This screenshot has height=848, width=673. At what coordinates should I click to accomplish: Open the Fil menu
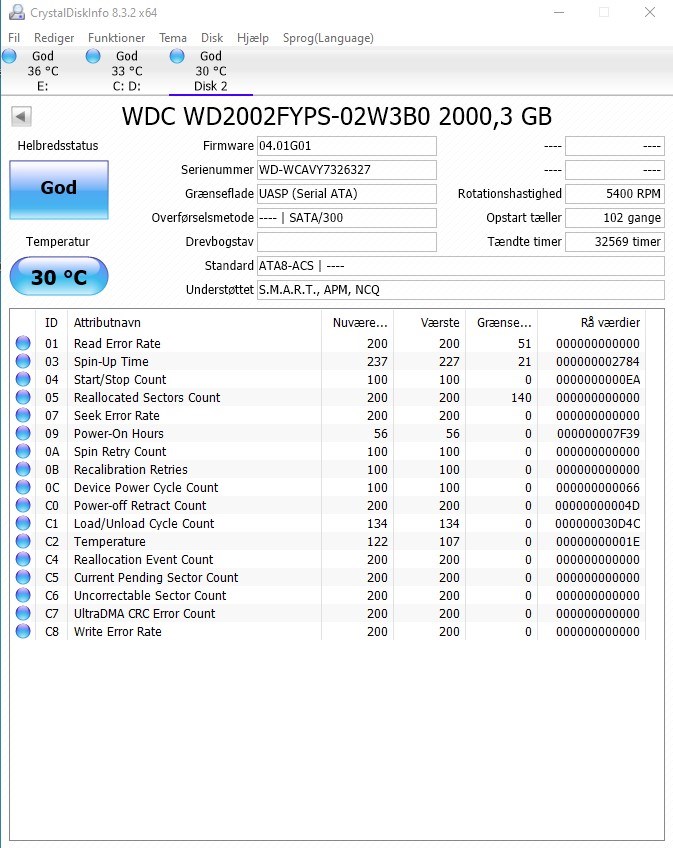[x=14, y=38]
